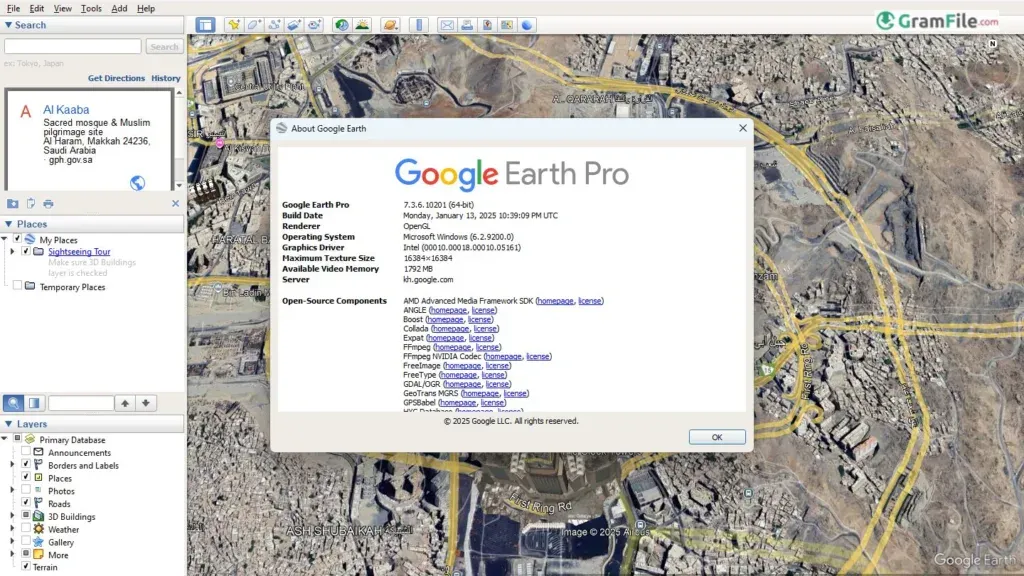Click the magnifier search button in Places panel
The image size is (1024, 576).
(x=13, y=403)
